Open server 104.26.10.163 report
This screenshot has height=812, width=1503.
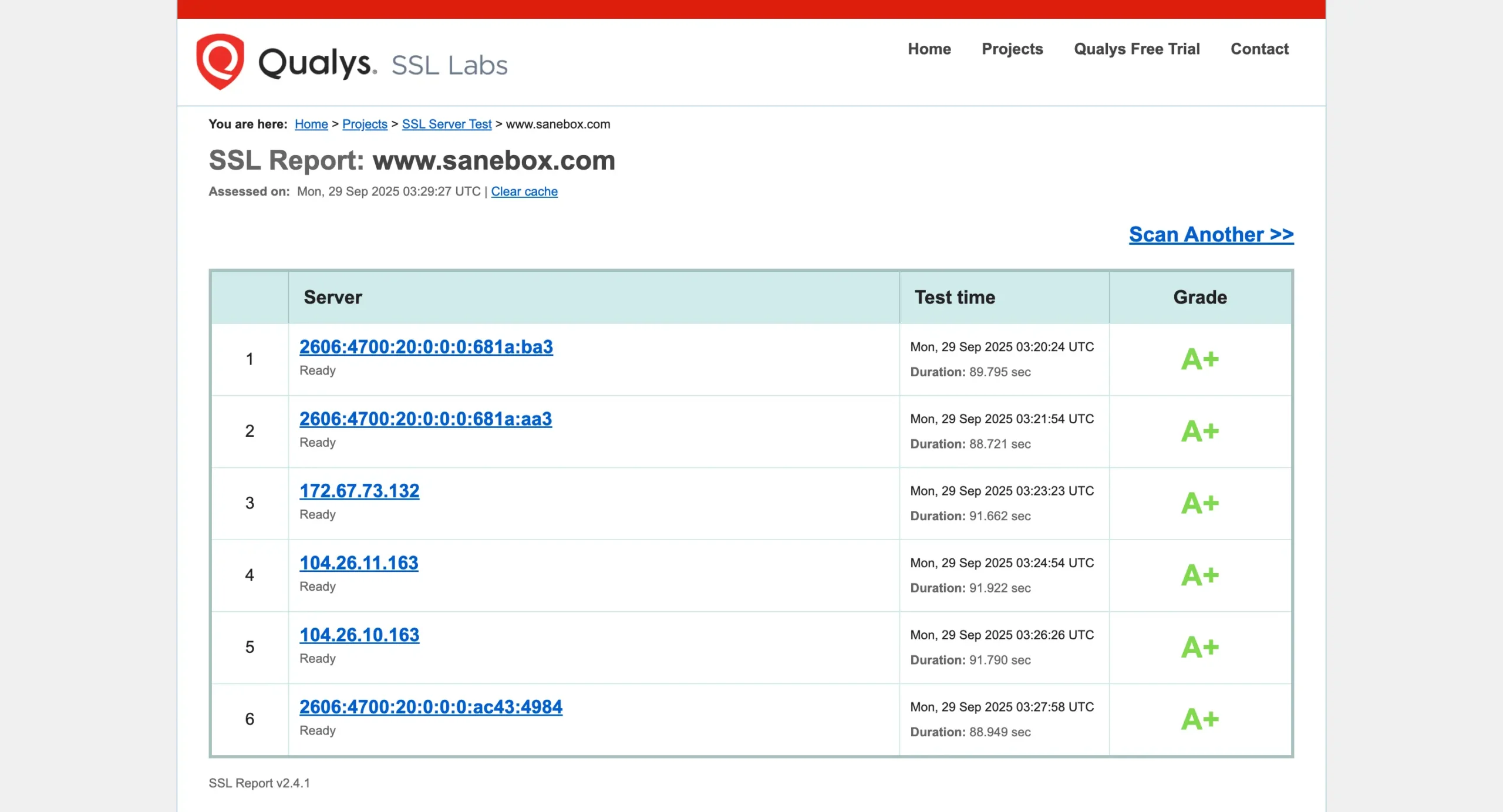tap(359, 635)
